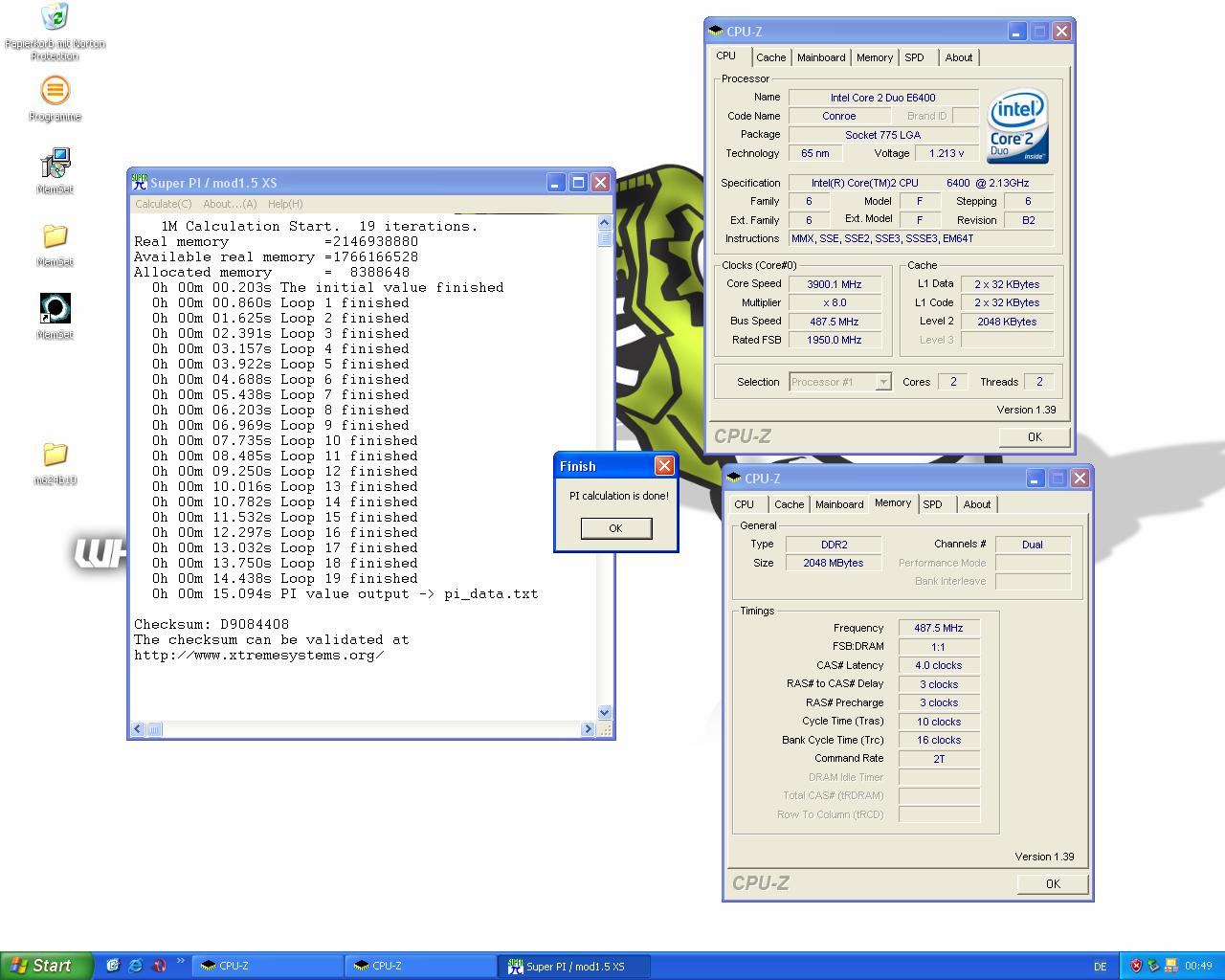The image size is (1225, 980).
Task: Click Super PI vertical scrollbar up arrow
Action: click(604, 222)
